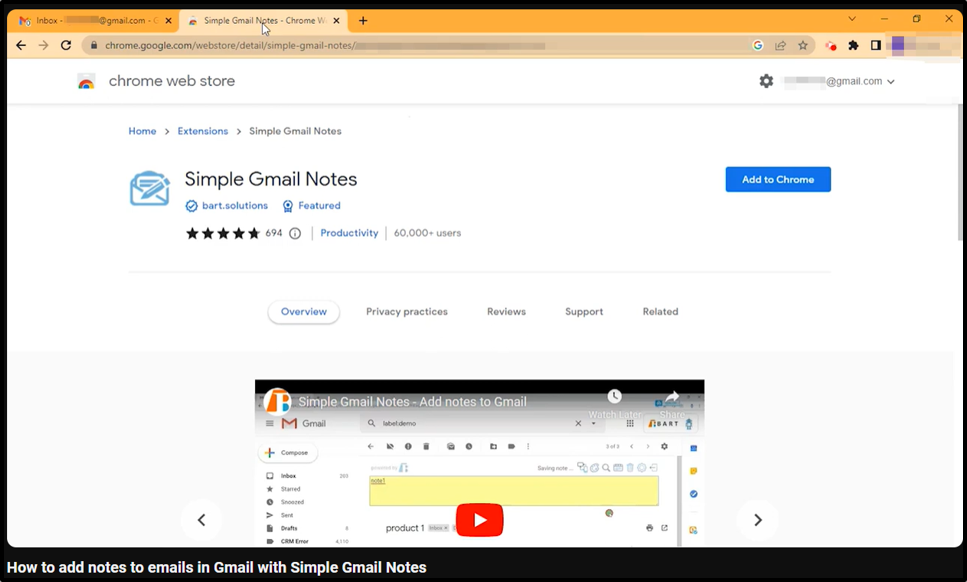The image size is (967, 582).
Task: Select the Overview tab
Action: [x=303, y=312]
